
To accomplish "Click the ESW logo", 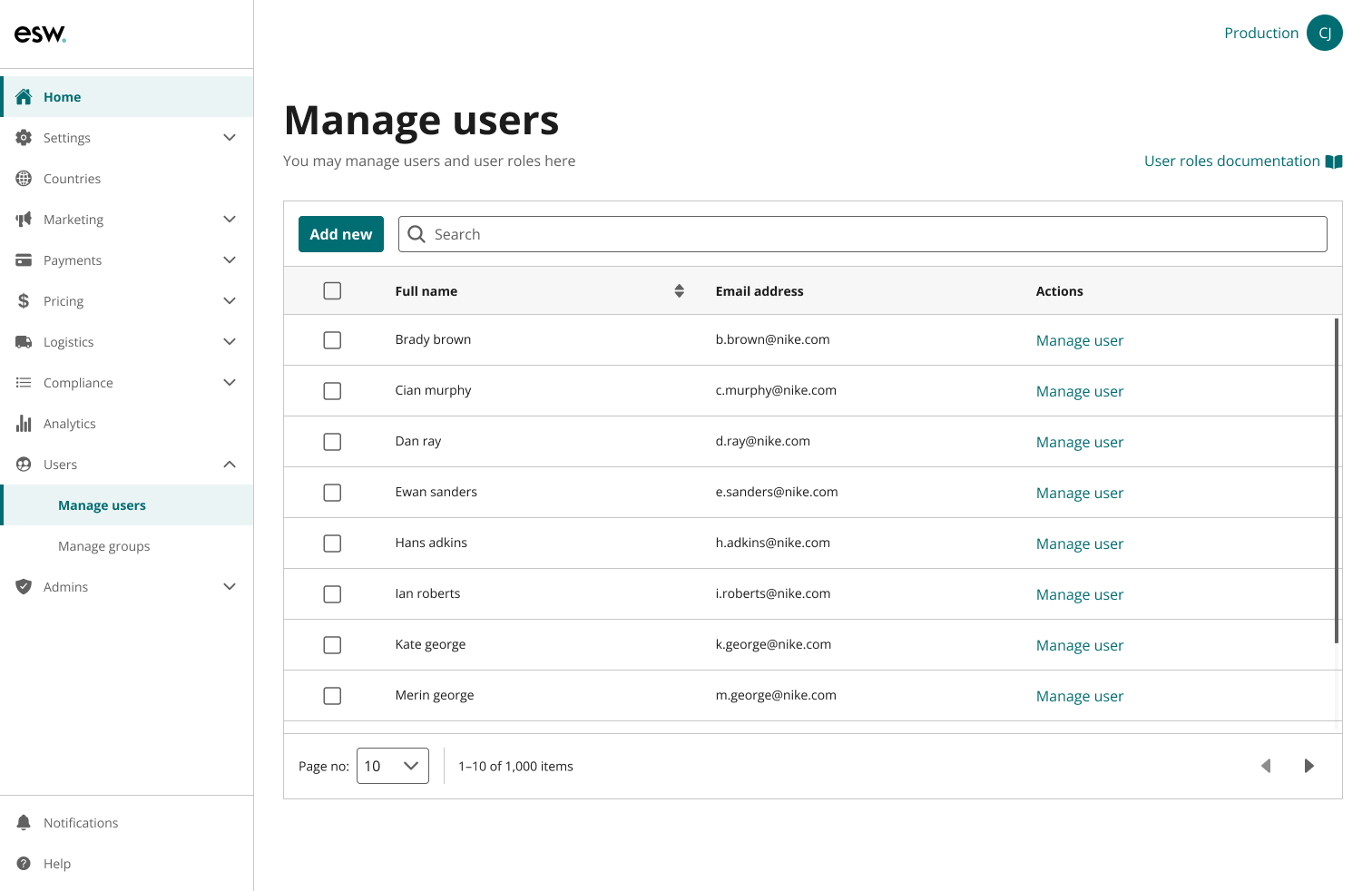I will click(x=40, y=34).
